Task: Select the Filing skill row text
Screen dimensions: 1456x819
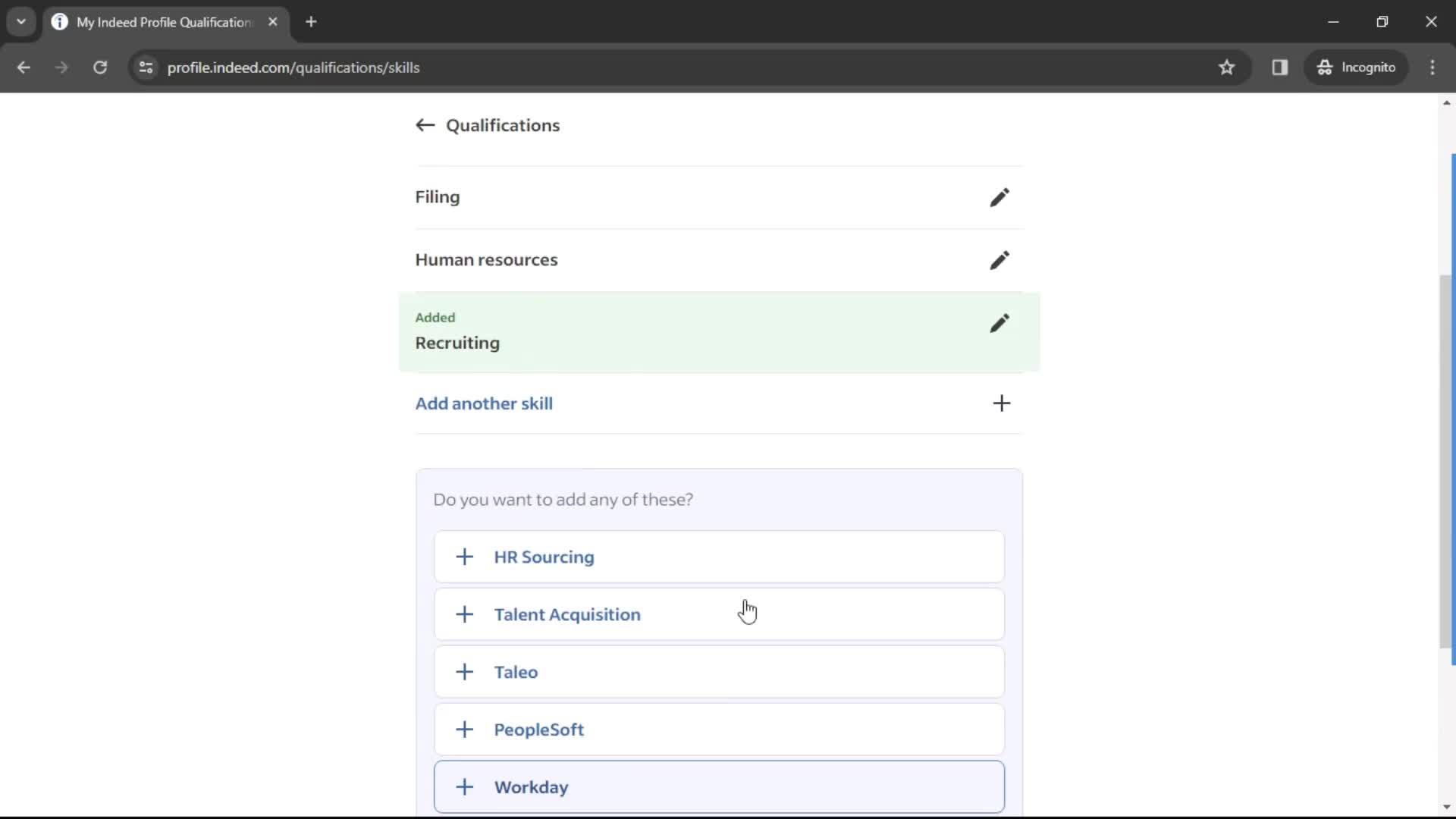Action: pos(438,197)
